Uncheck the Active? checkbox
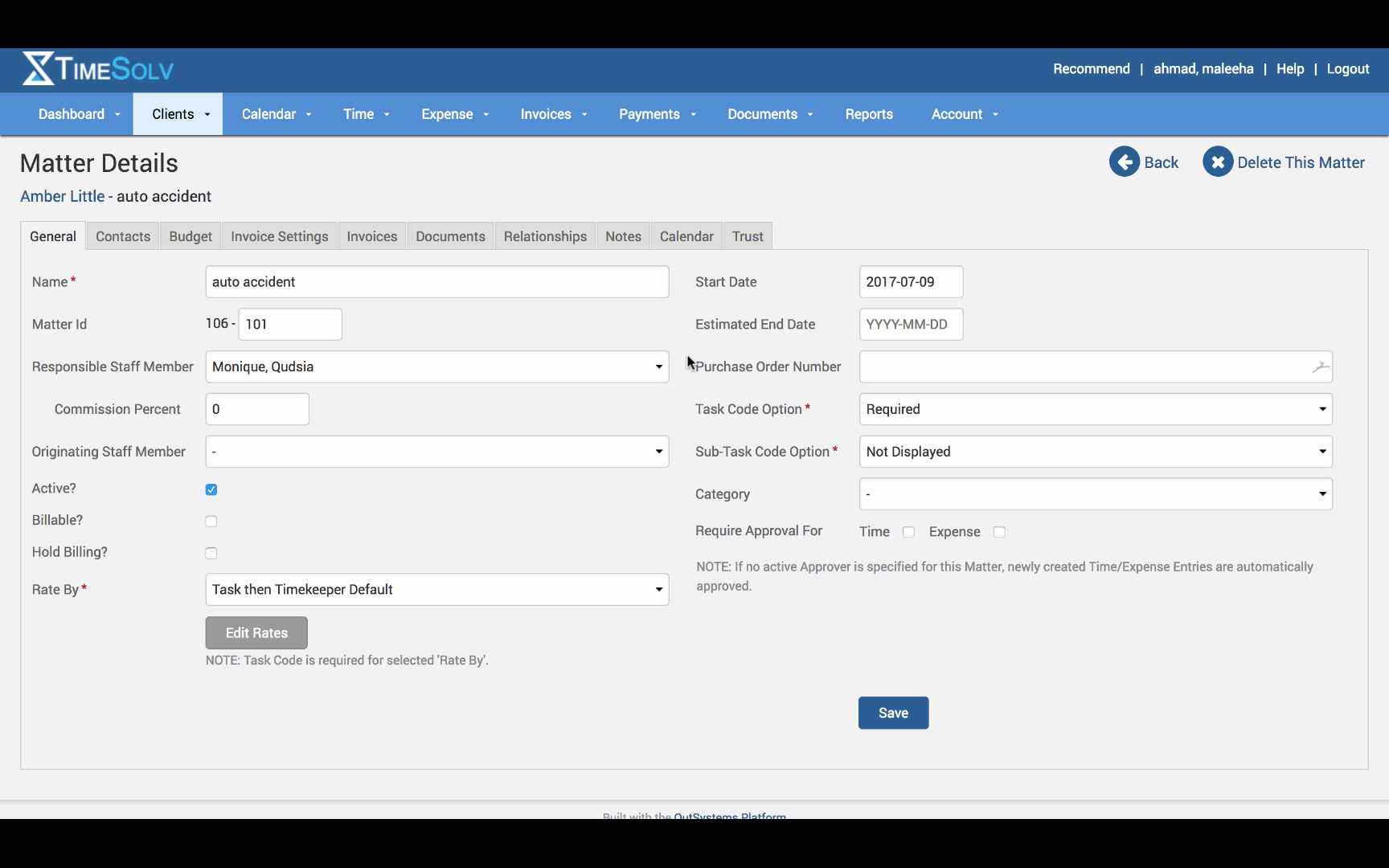The height and width of the screenshot is (868, 1389). tap(211, 489)
